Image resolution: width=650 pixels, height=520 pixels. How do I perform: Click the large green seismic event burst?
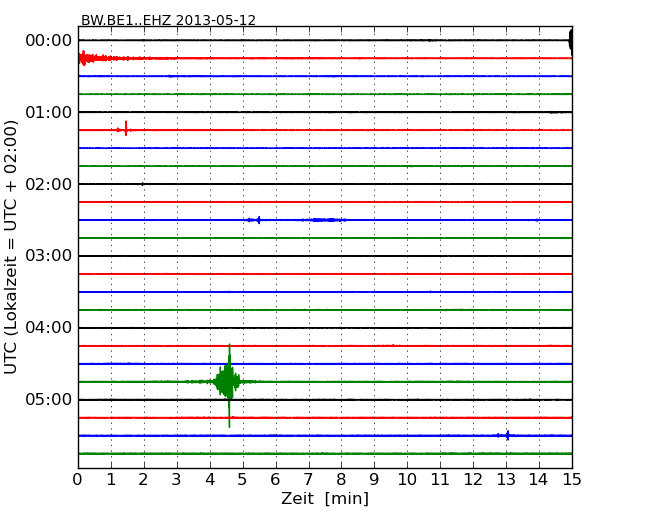coord(227,384)
